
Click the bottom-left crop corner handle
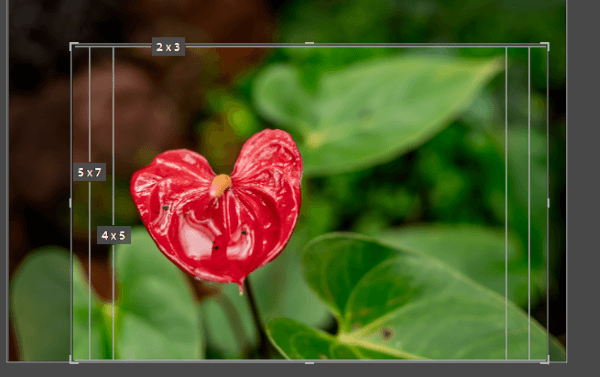pos(73,359)
